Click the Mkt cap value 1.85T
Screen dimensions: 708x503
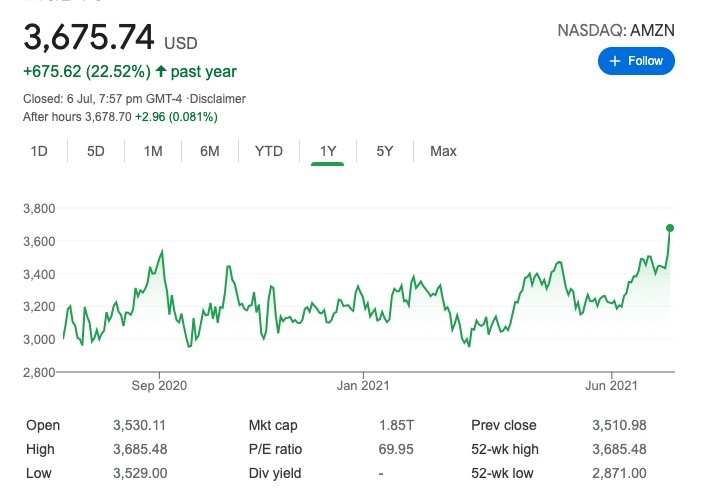tap(396, 425)
